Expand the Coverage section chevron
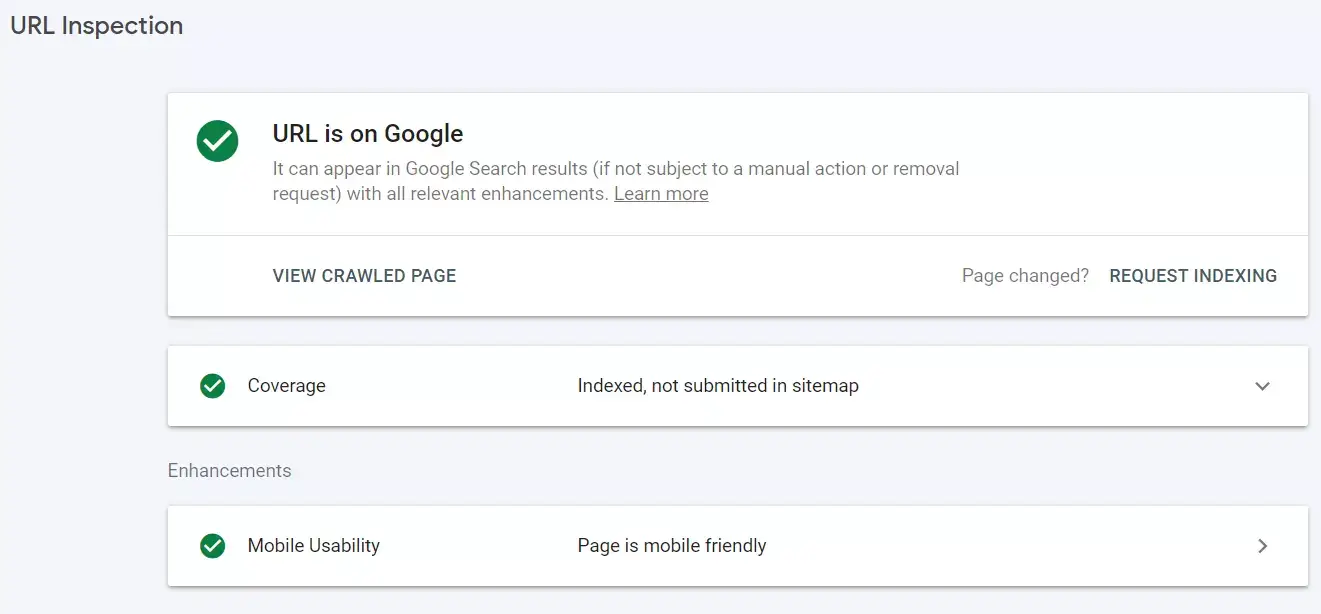The height and width of the screenshot is (614, 1321). 1262,386
